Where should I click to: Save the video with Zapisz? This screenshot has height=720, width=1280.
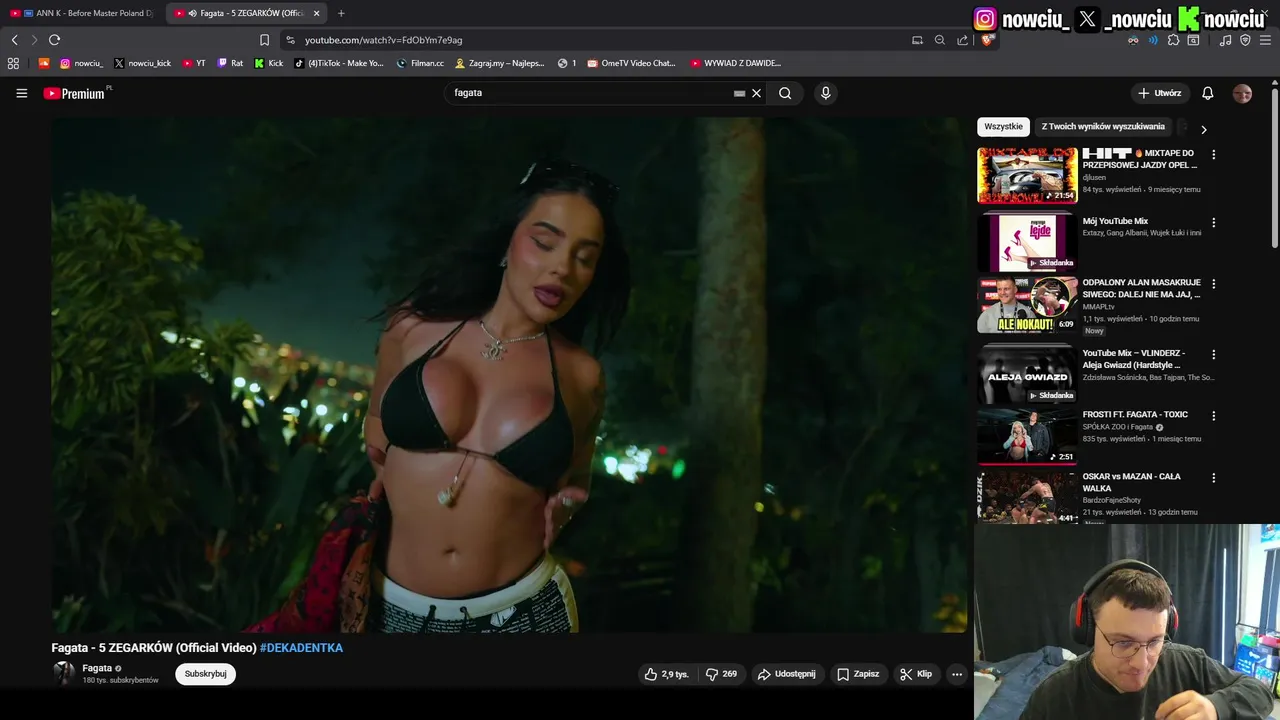(x=858, y=674)
